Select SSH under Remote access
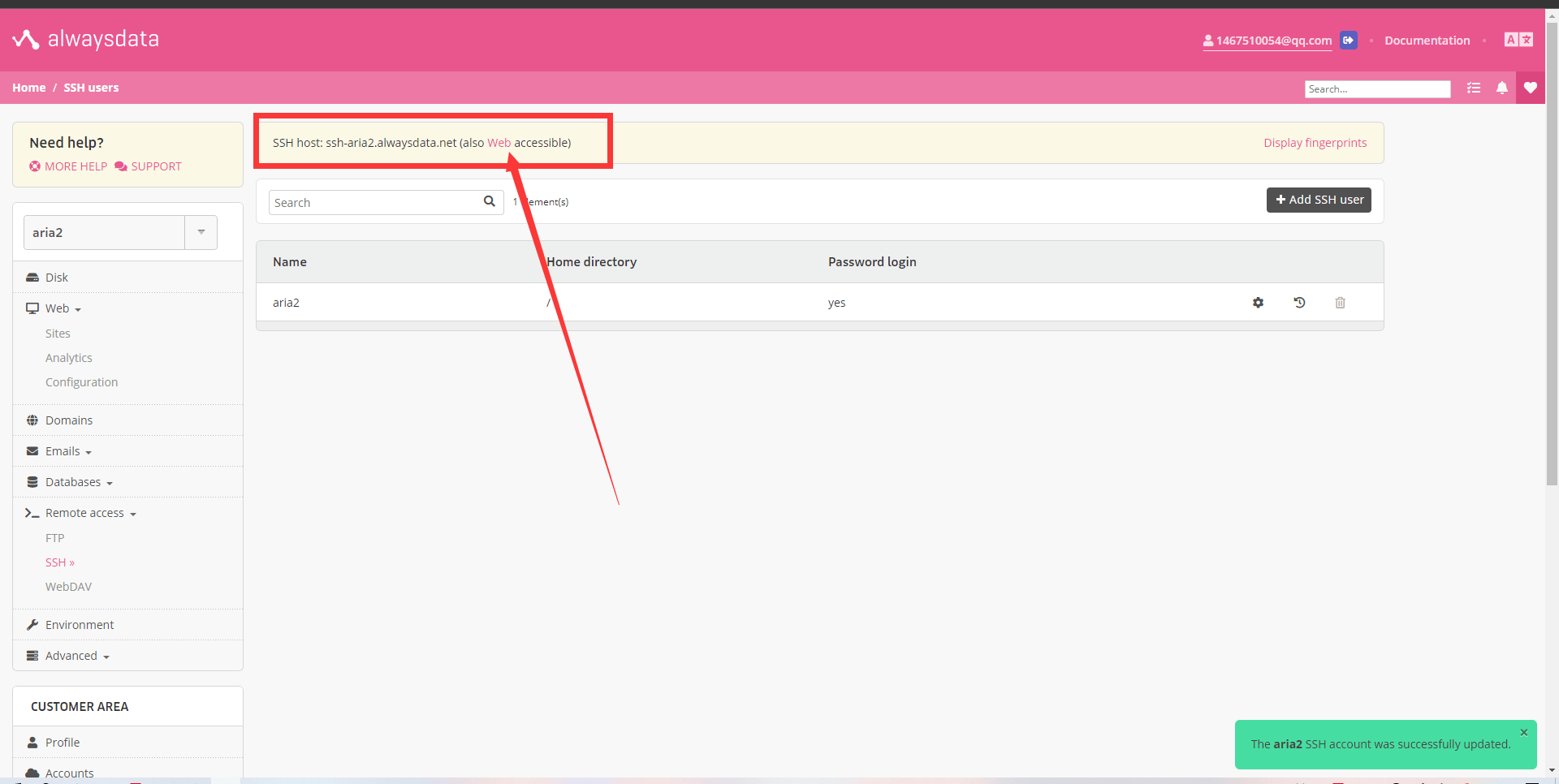The image size is (1559, 784). click(59, 562)
